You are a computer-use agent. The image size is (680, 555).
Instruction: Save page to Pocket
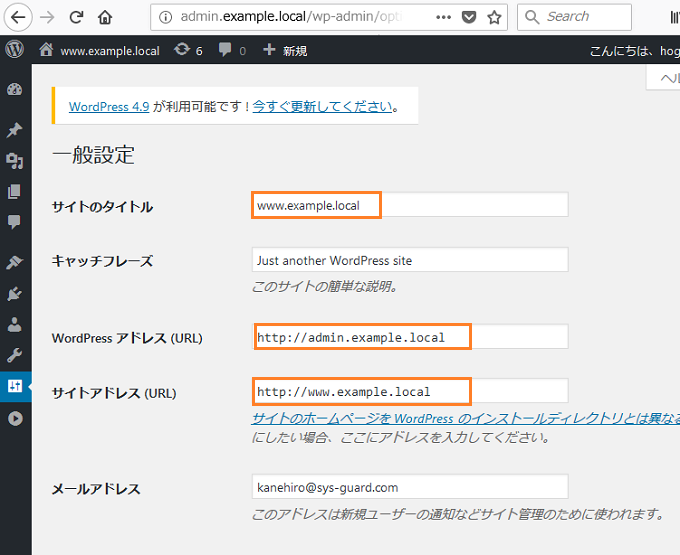point(469,17)
